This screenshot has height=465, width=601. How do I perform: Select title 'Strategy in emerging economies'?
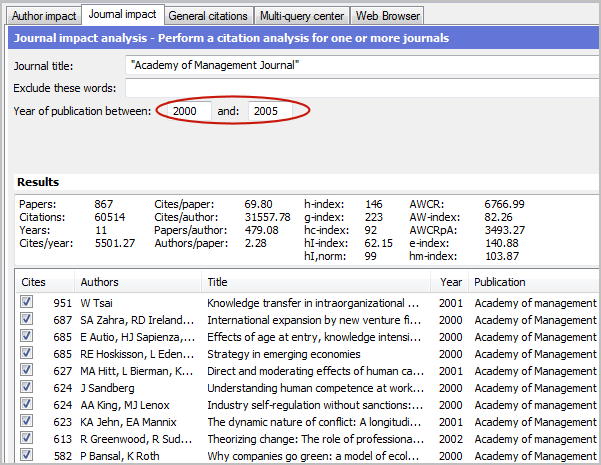tap(284, 354)
